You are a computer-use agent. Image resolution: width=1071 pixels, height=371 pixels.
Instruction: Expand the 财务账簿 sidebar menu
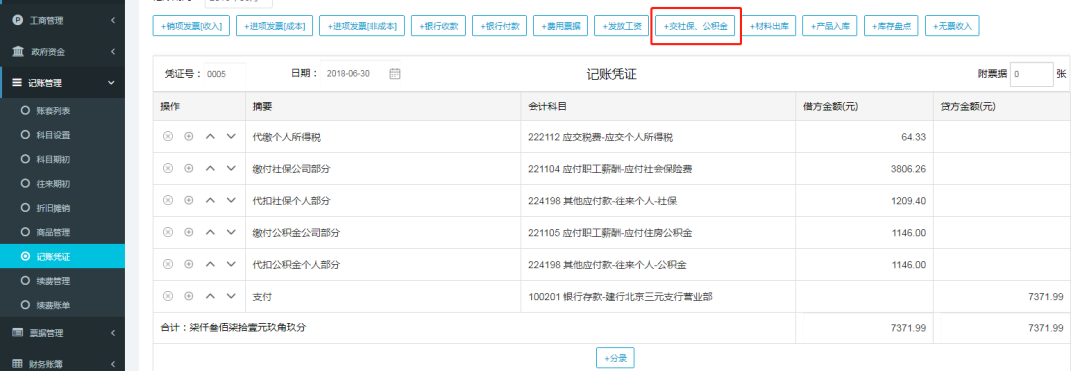(x=62, y=363)
